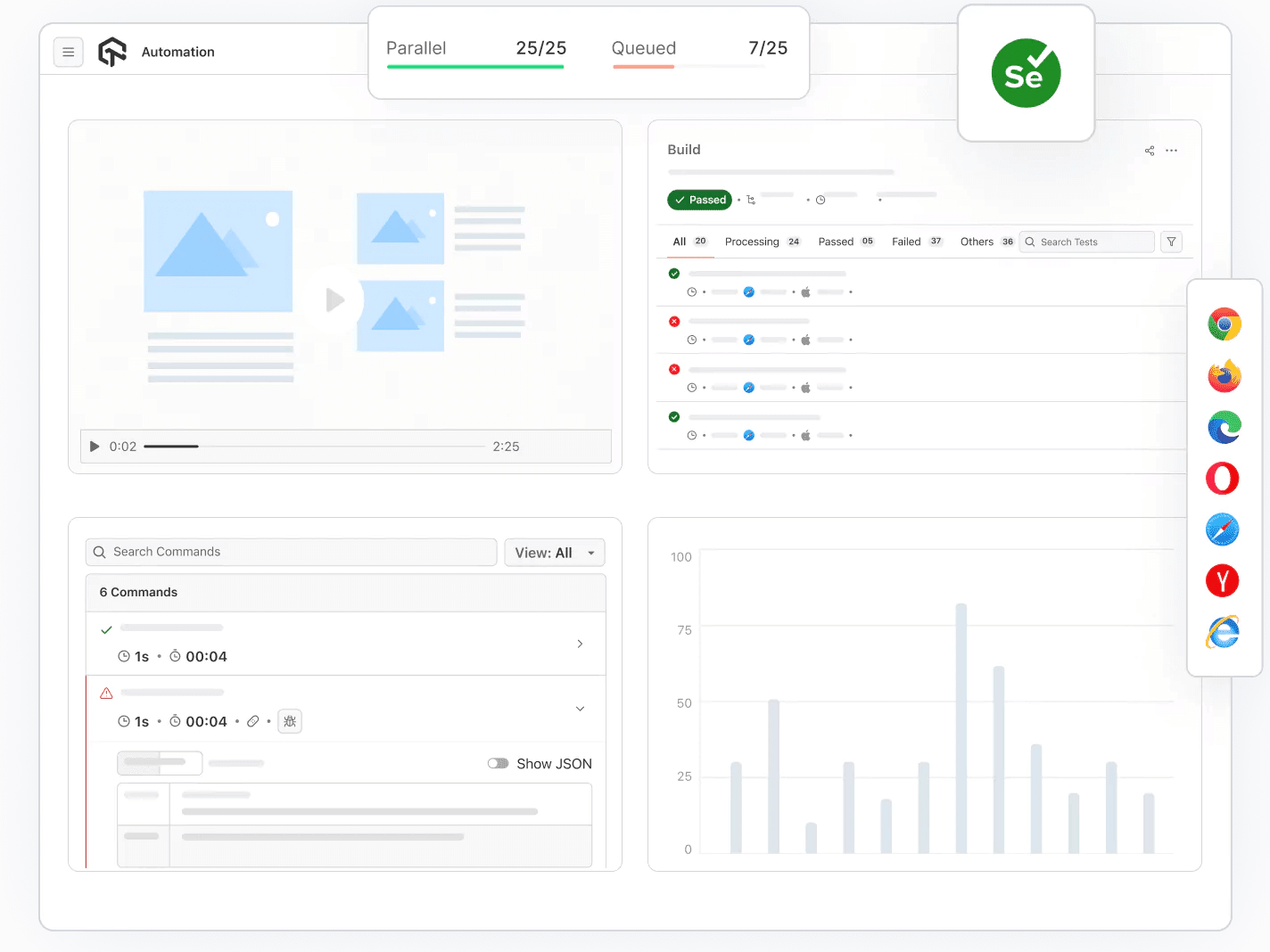This screenshot has height=952, width=1270.
Task: Click the share icon in the Build panel
Action: (1149, 150)
